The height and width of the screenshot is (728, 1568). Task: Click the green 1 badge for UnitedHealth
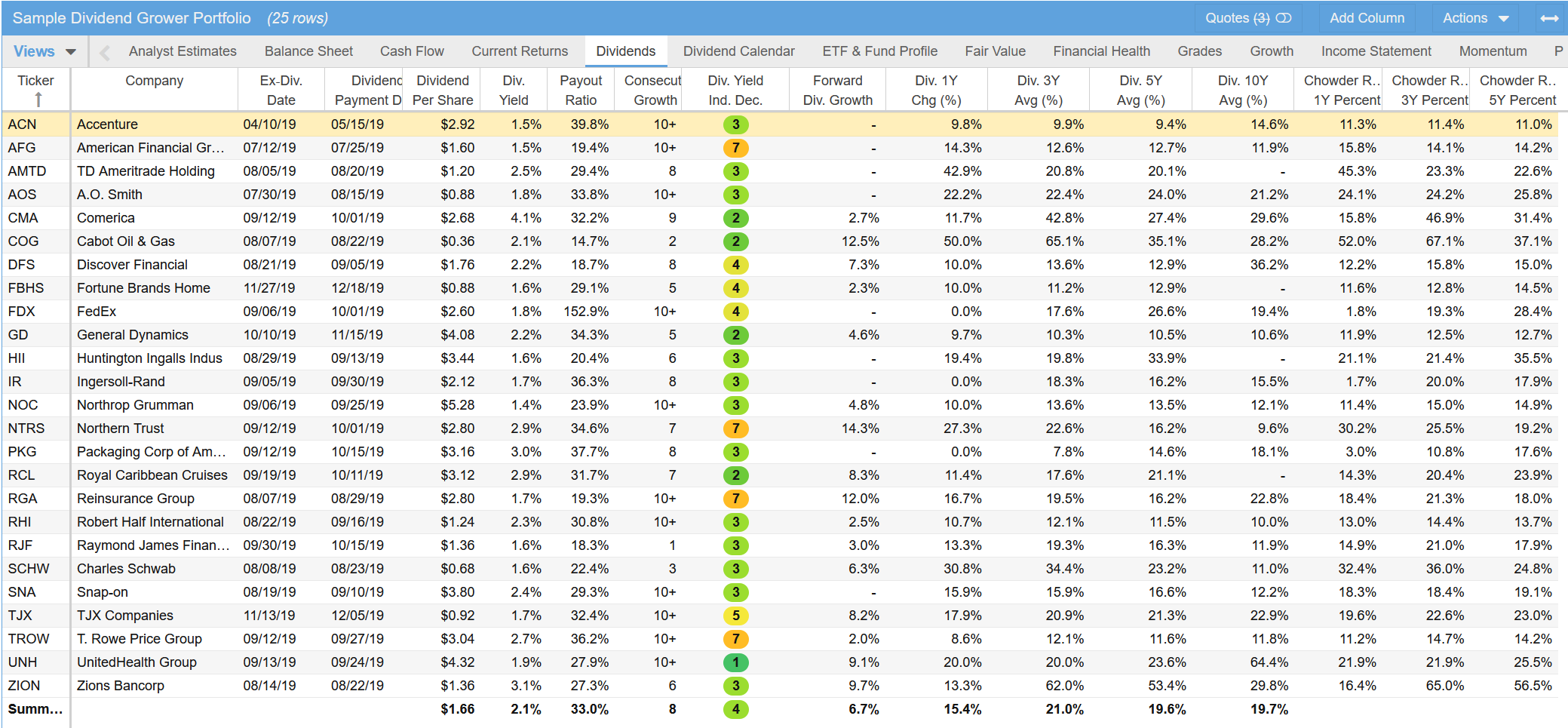pyautogui.click(x=735, y=662)
